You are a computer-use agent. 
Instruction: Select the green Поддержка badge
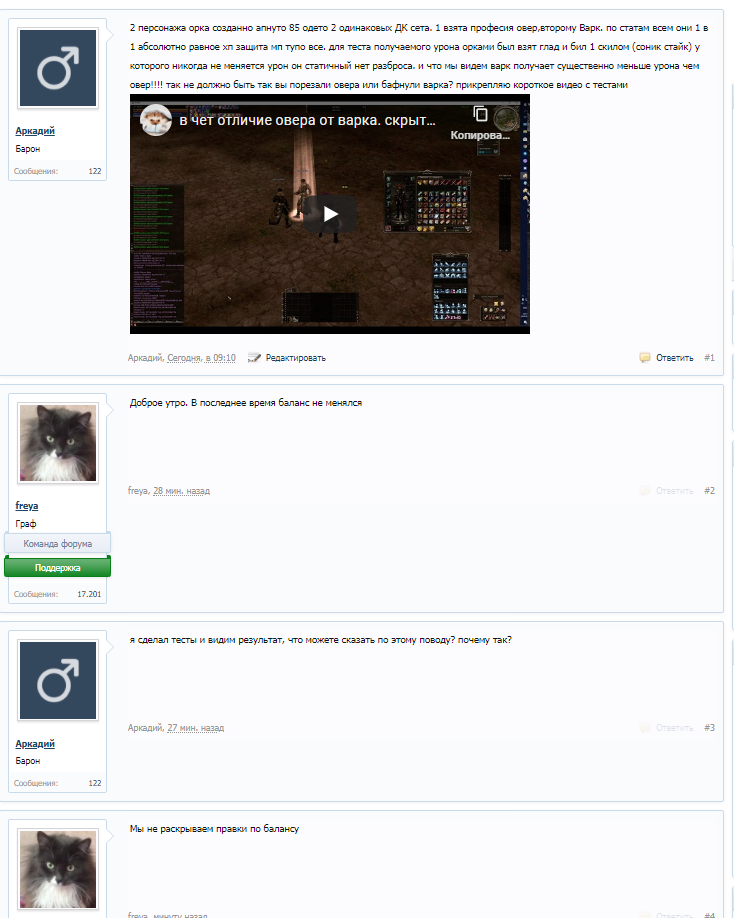click(57, 567)
